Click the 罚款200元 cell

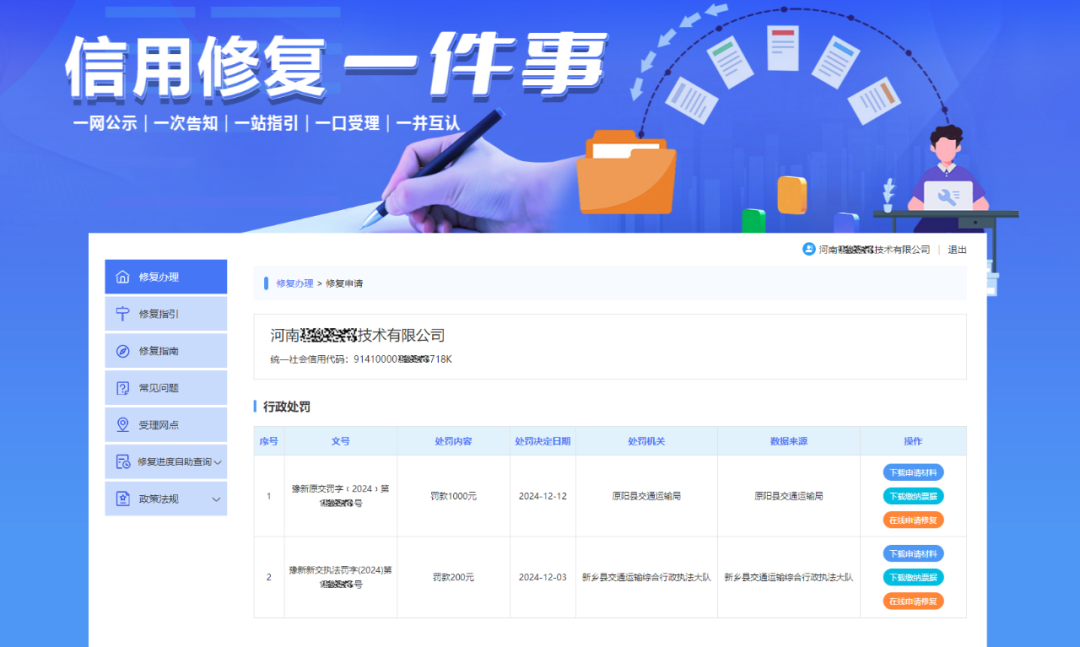[453, 577]
